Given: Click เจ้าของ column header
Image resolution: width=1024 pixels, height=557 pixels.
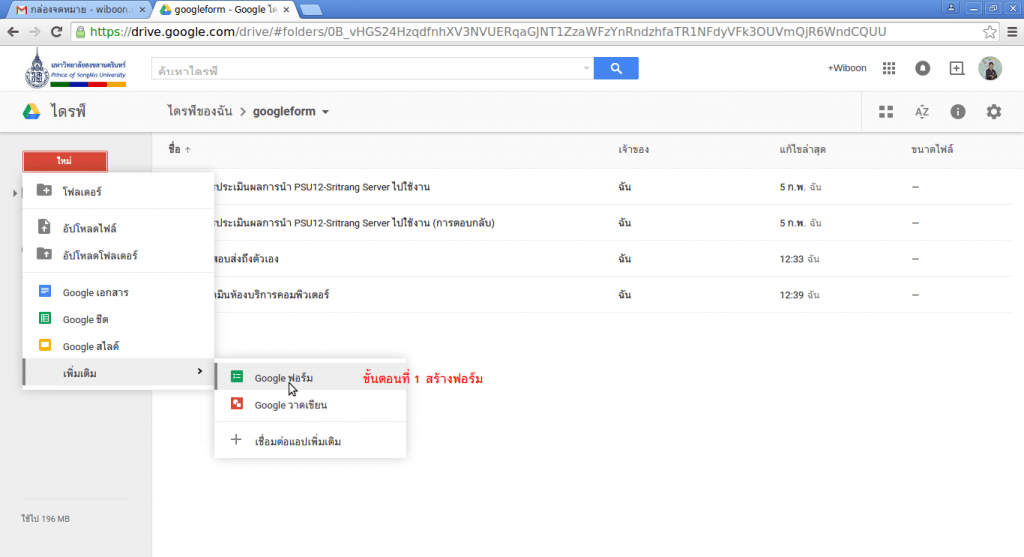Looking at the screenshot, I should [633, 150].
